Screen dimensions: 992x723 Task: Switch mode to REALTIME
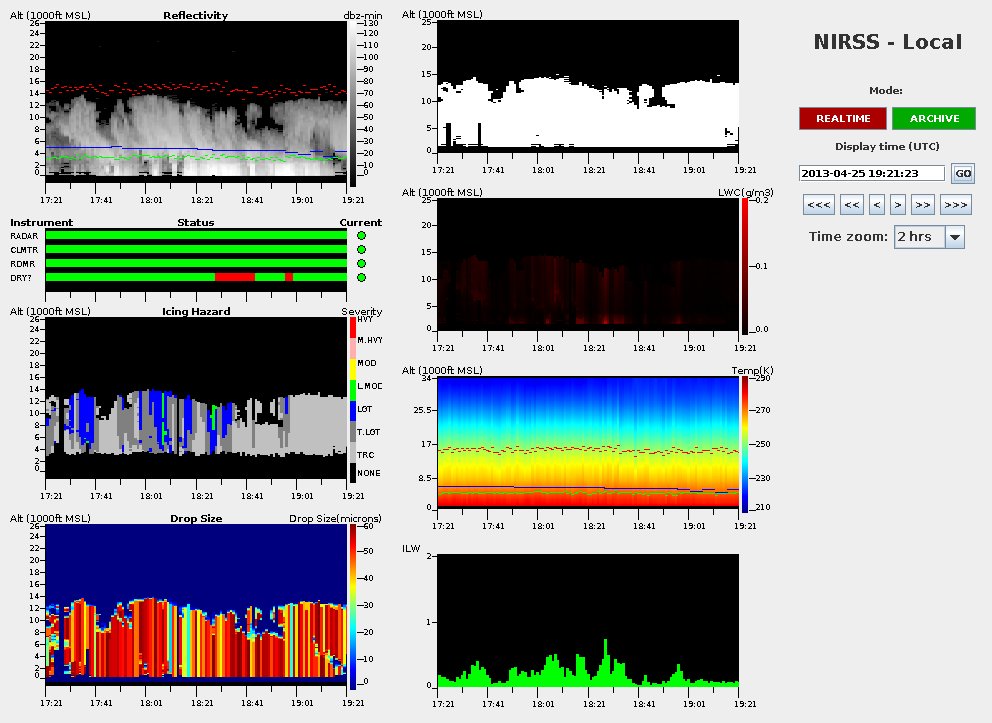842,119
